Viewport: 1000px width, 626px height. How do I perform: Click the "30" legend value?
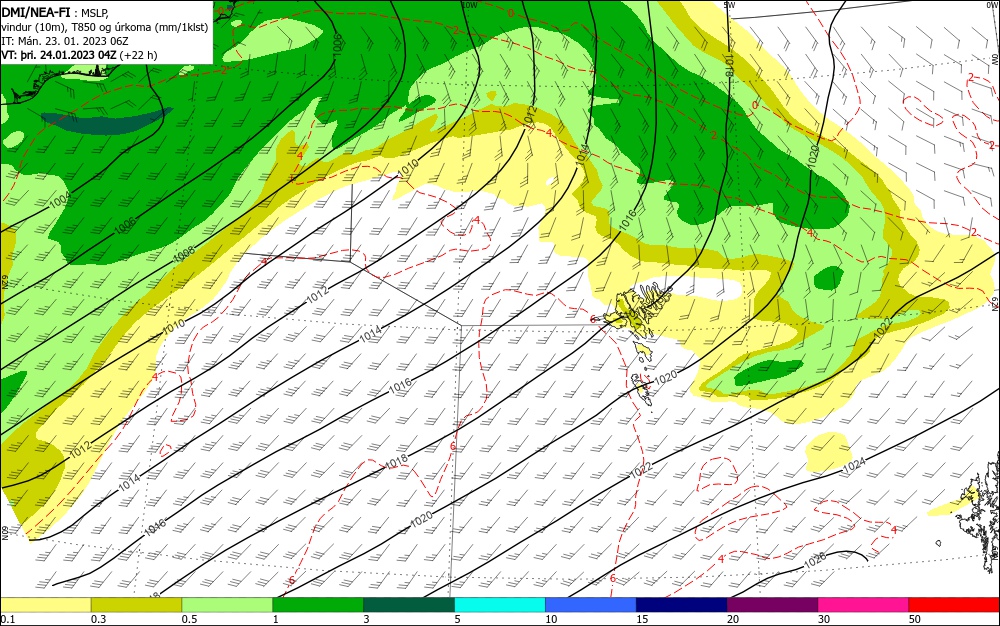click(x=824, y=619)
